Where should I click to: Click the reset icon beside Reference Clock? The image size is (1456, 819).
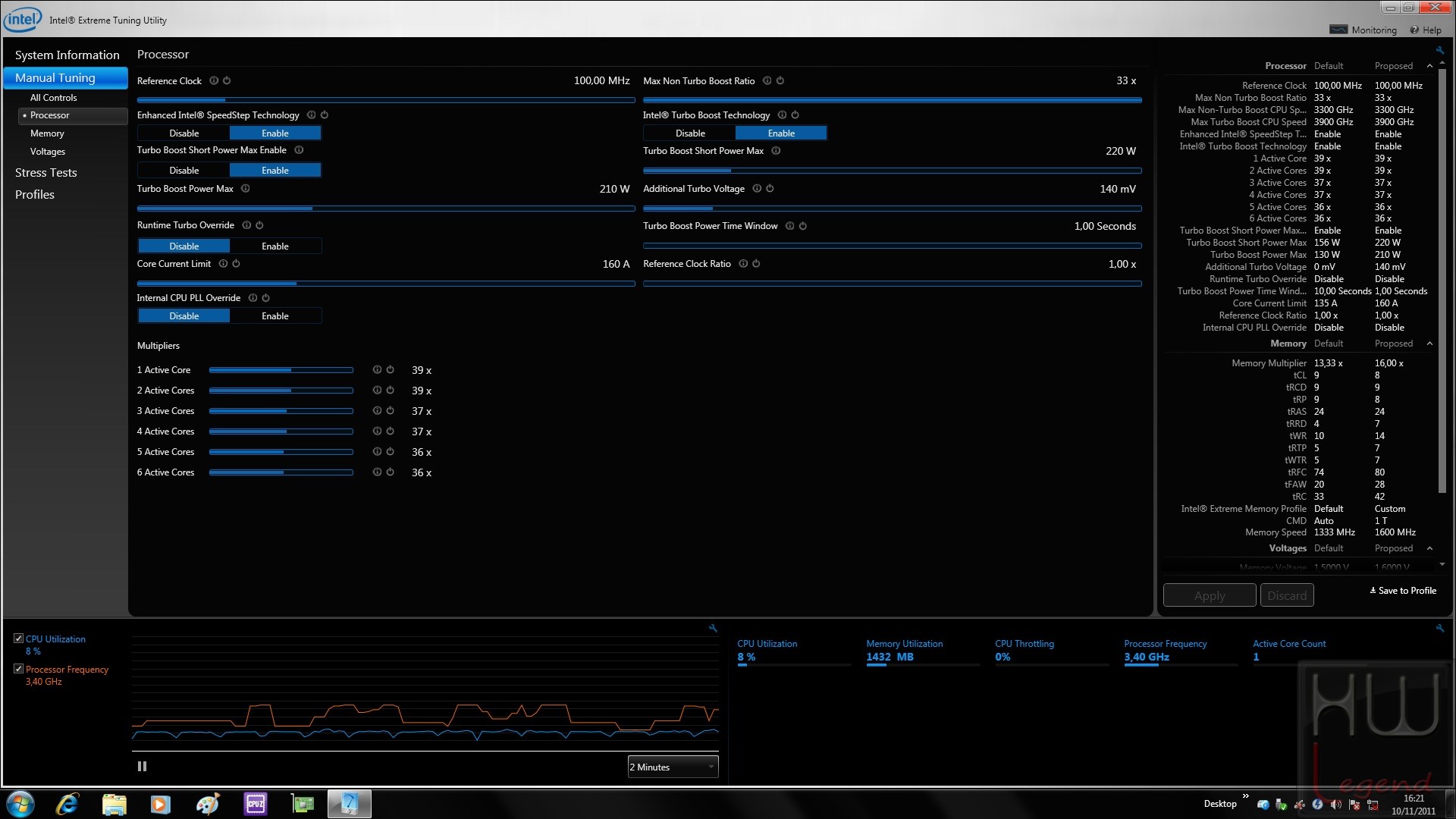click(227, 80)
